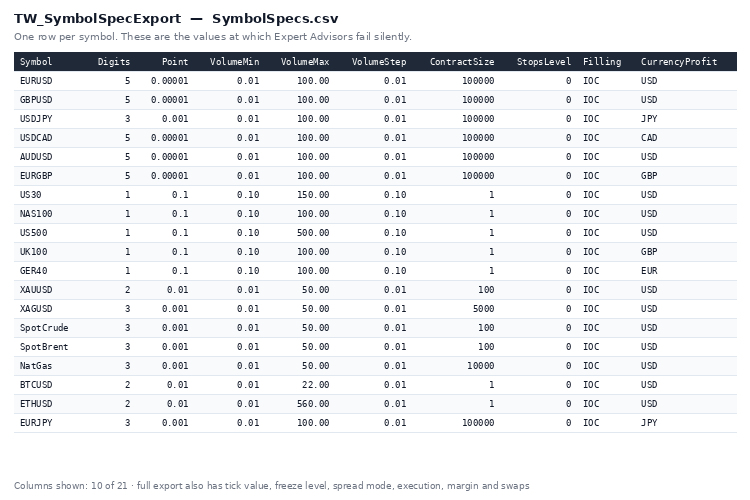Viewport: 750px width, 500px height.
Task: Select the NatGas symbol cell
Action: [36, 366]
